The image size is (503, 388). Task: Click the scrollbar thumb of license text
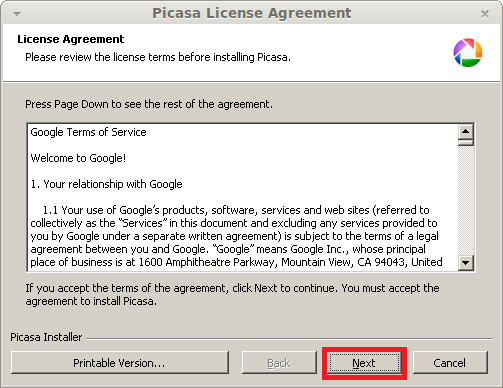[466, 143]
